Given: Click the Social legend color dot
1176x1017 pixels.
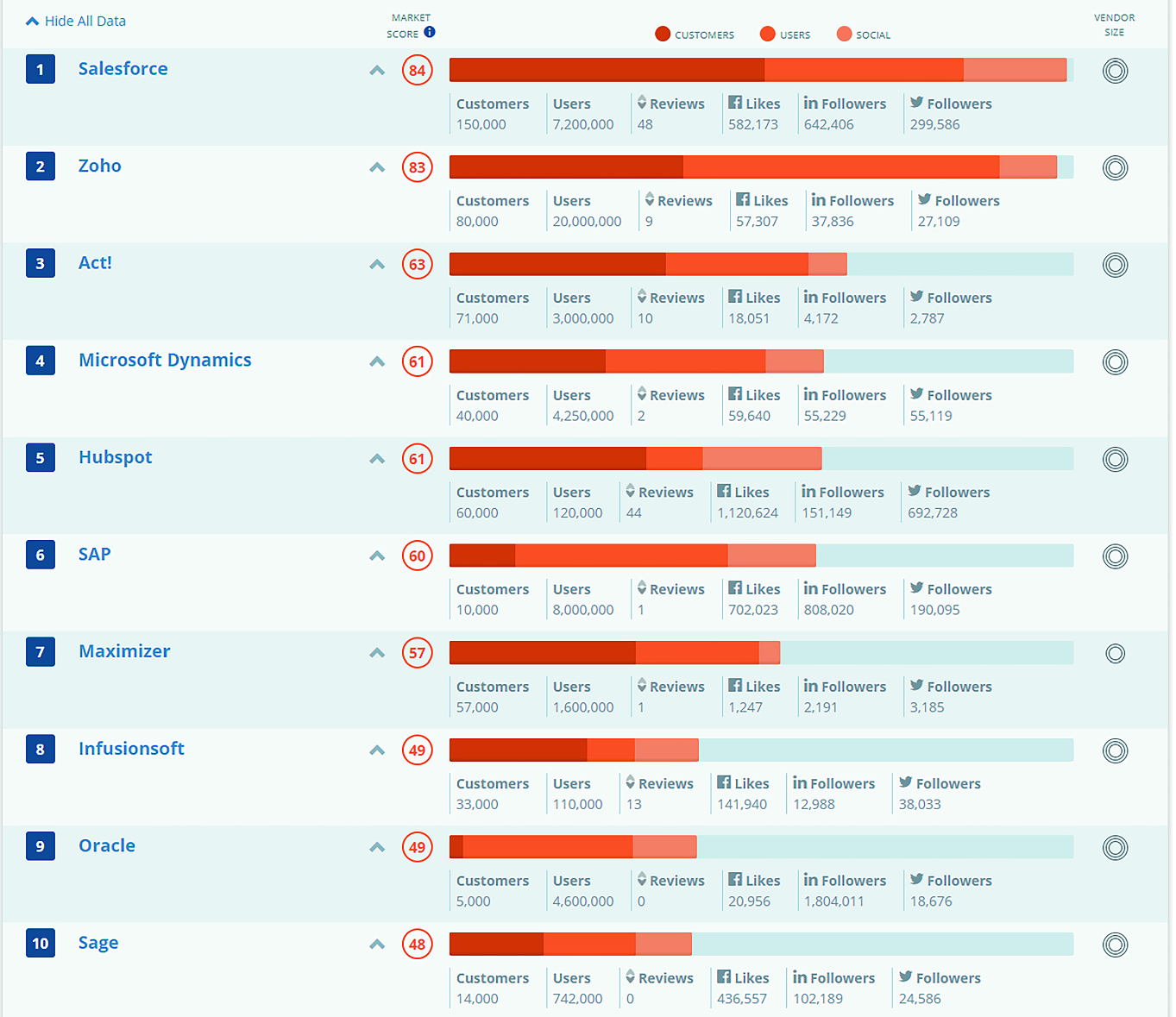Looking at the screenshot, I should (x=844, y=34).
